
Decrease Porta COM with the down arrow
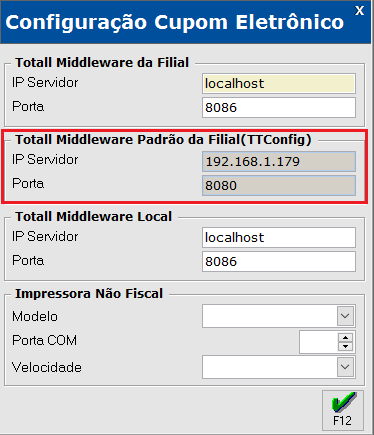point(346,346)
